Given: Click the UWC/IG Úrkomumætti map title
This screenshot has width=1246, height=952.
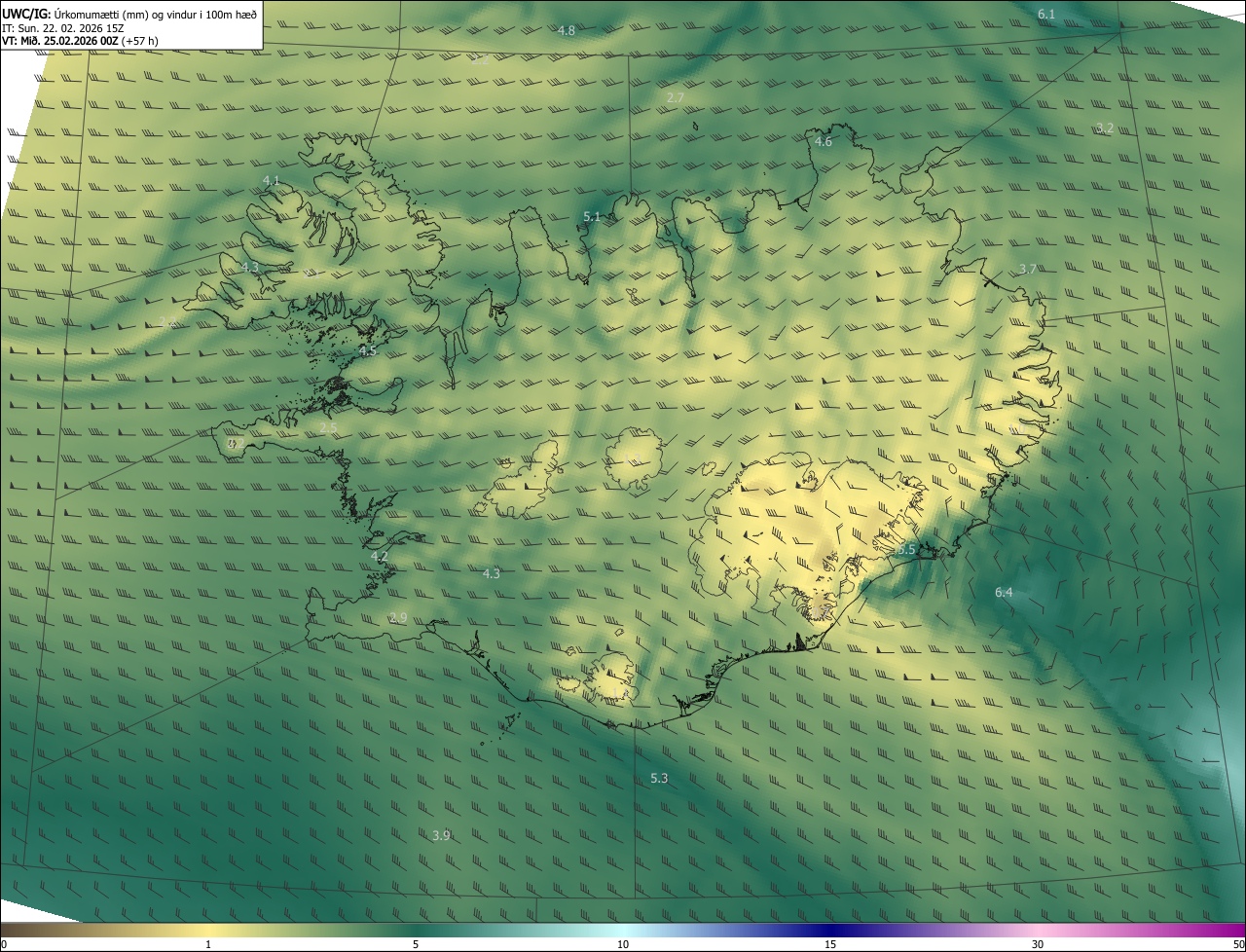Looking at the screenshot, I should pos(129,14).
